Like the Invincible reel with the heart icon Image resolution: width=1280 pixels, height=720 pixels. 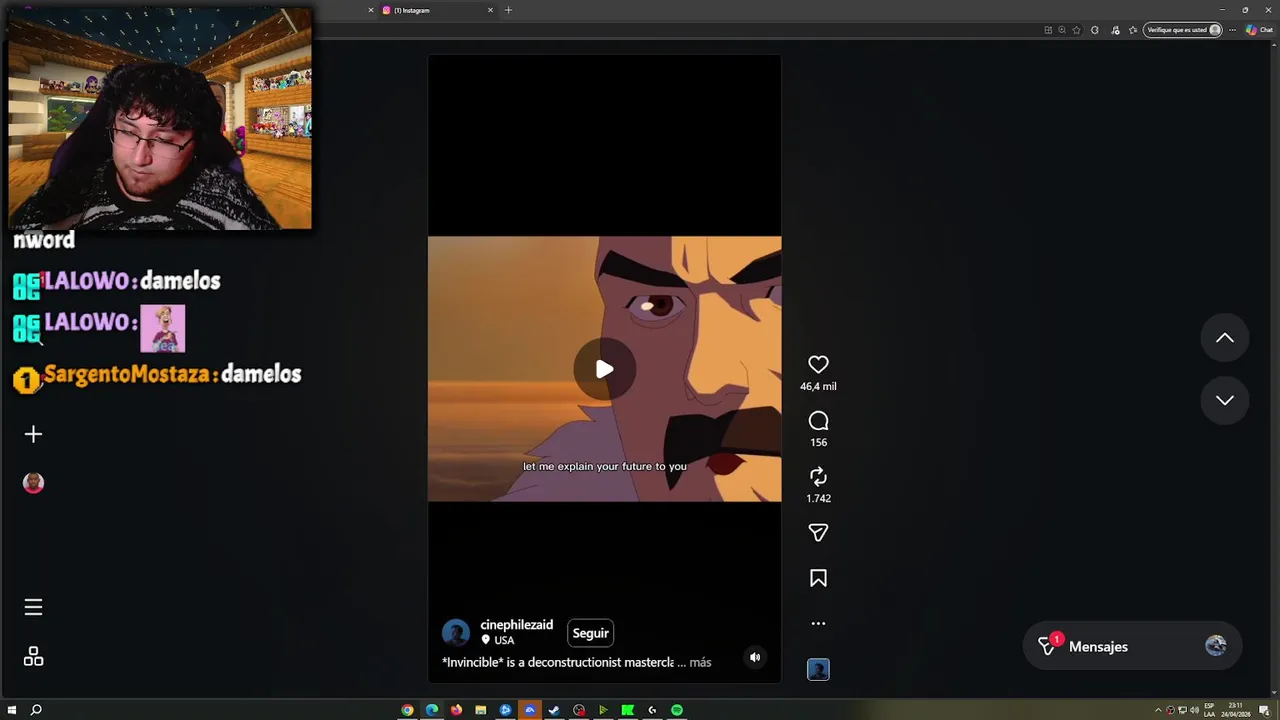pos(818,365)
